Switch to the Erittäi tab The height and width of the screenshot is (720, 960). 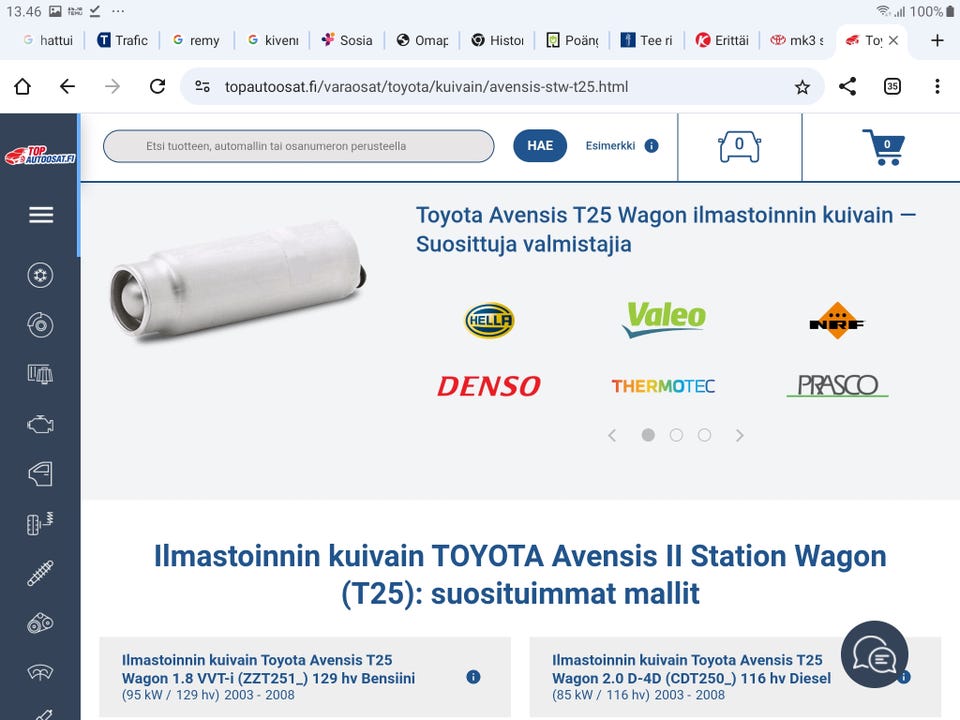pos(722,40)
